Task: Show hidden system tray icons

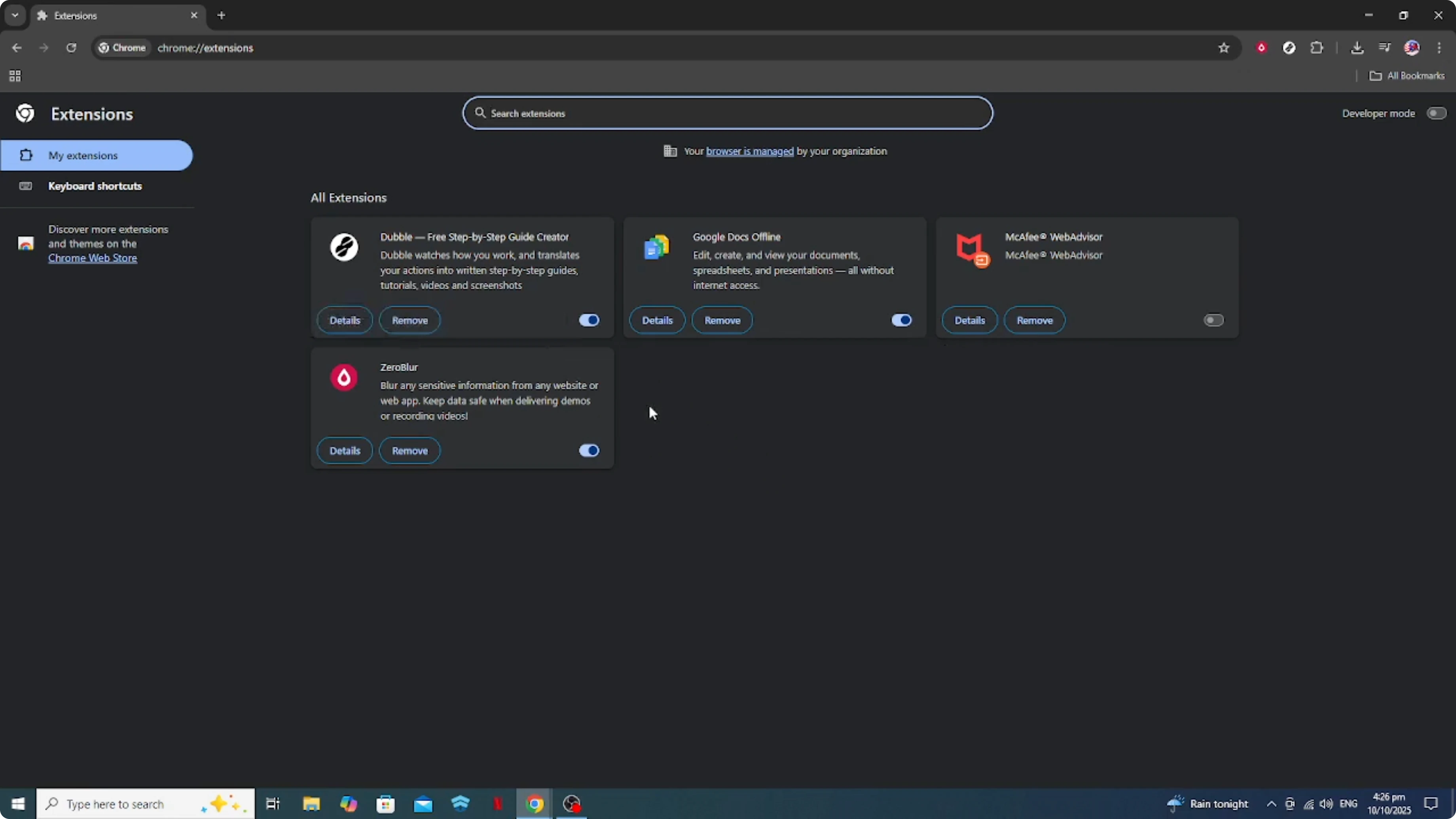Action: click(x=1271, y=804)
